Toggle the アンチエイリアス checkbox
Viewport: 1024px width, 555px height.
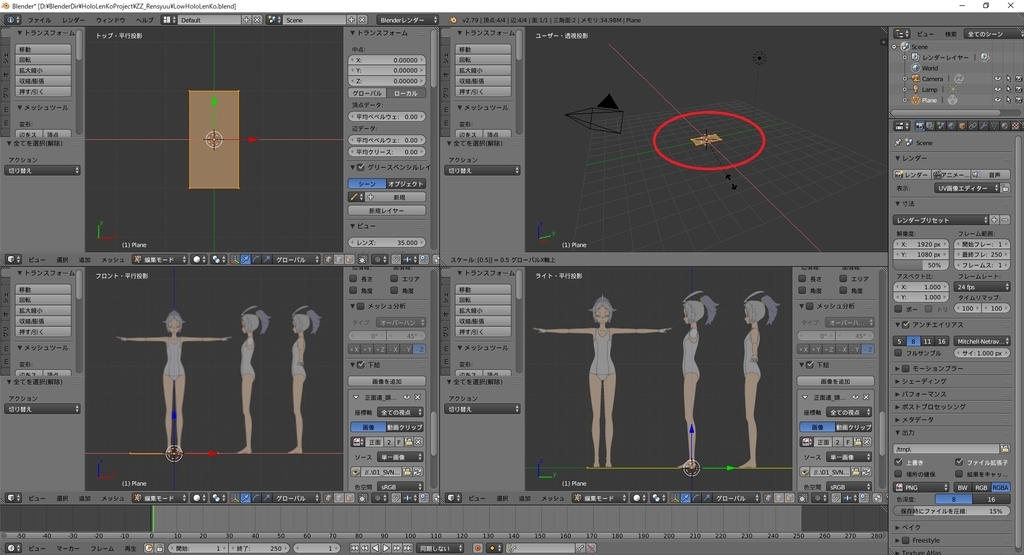coord(905,325)
